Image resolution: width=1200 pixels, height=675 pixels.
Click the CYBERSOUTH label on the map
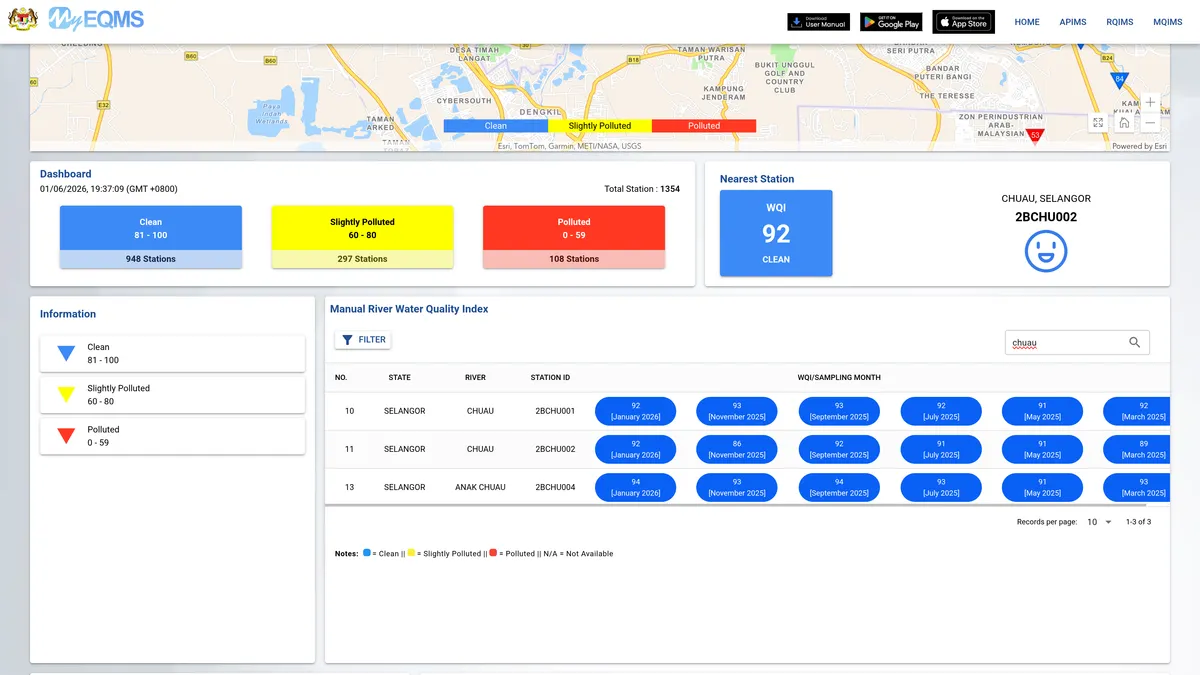(x=464, y=101)
